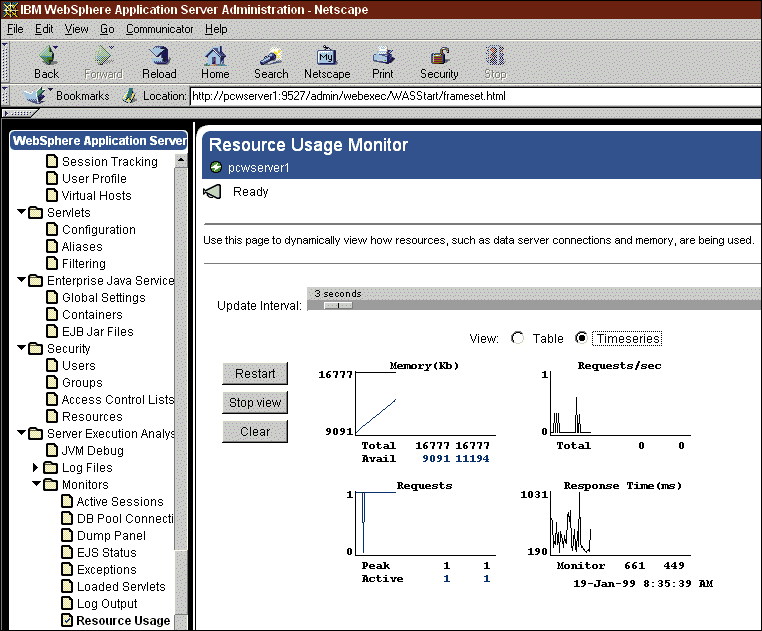Collapse the Enterprise Java Services folder
Image resolution: width=762 pixels, height=631 pixels.
[x=21, y=280]
